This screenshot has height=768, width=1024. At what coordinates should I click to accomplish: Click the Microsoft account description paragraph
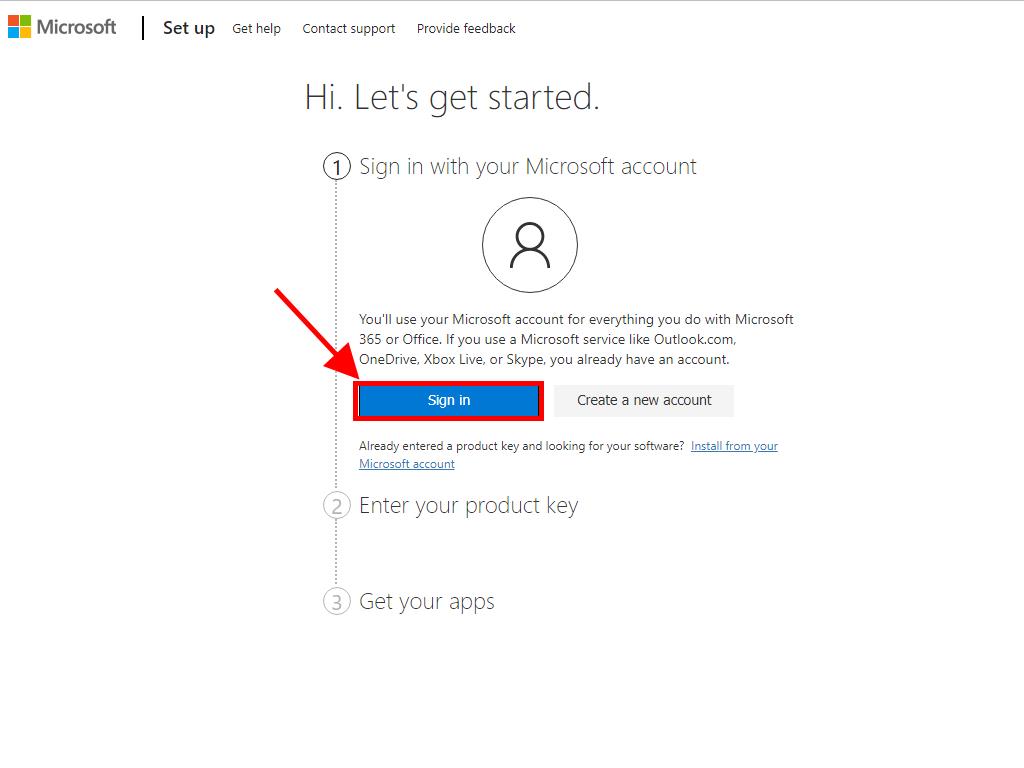tap(576, 339)
